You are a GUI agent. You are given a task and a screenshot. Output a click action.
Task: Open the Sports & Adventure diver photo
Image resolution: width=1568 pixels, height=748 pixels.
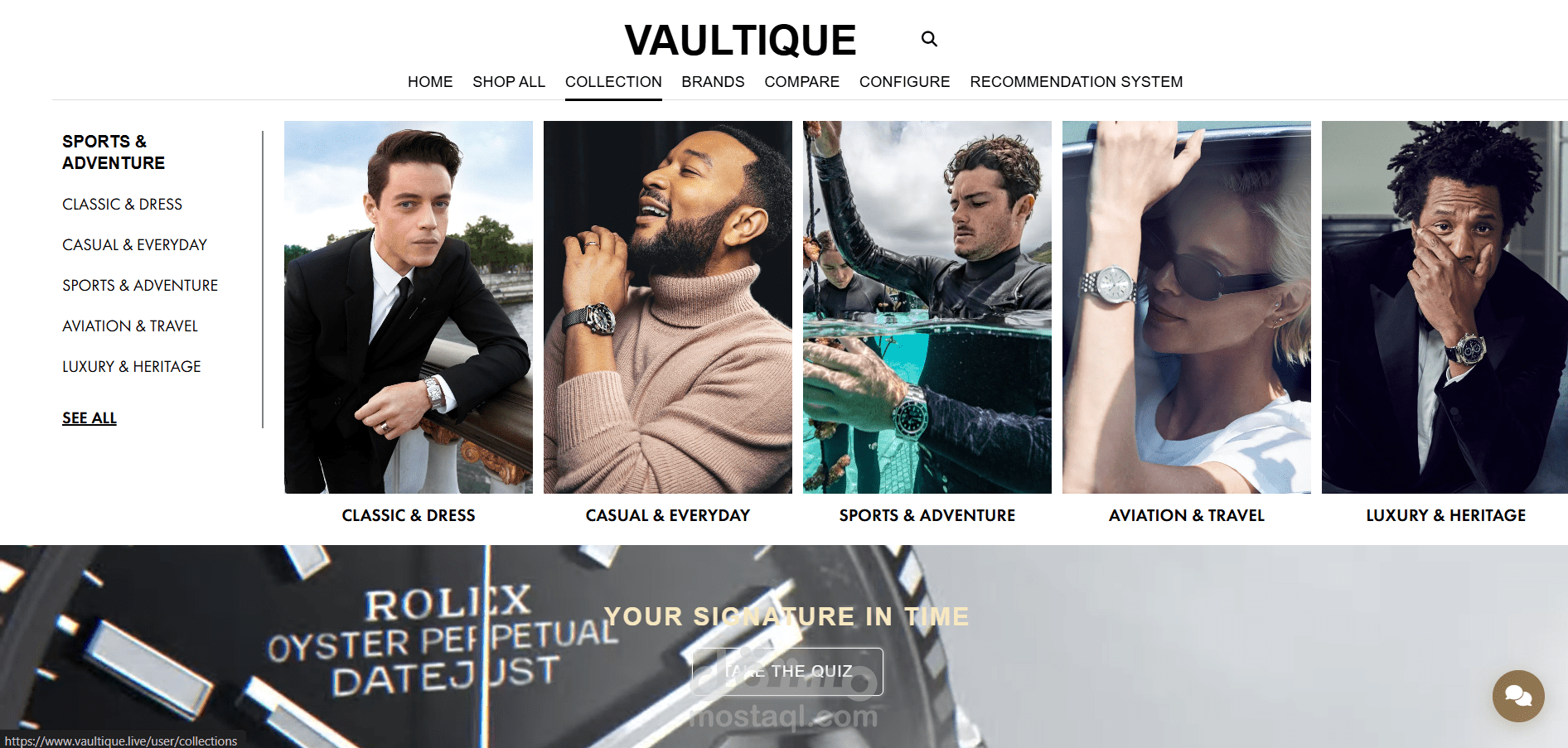927,307
